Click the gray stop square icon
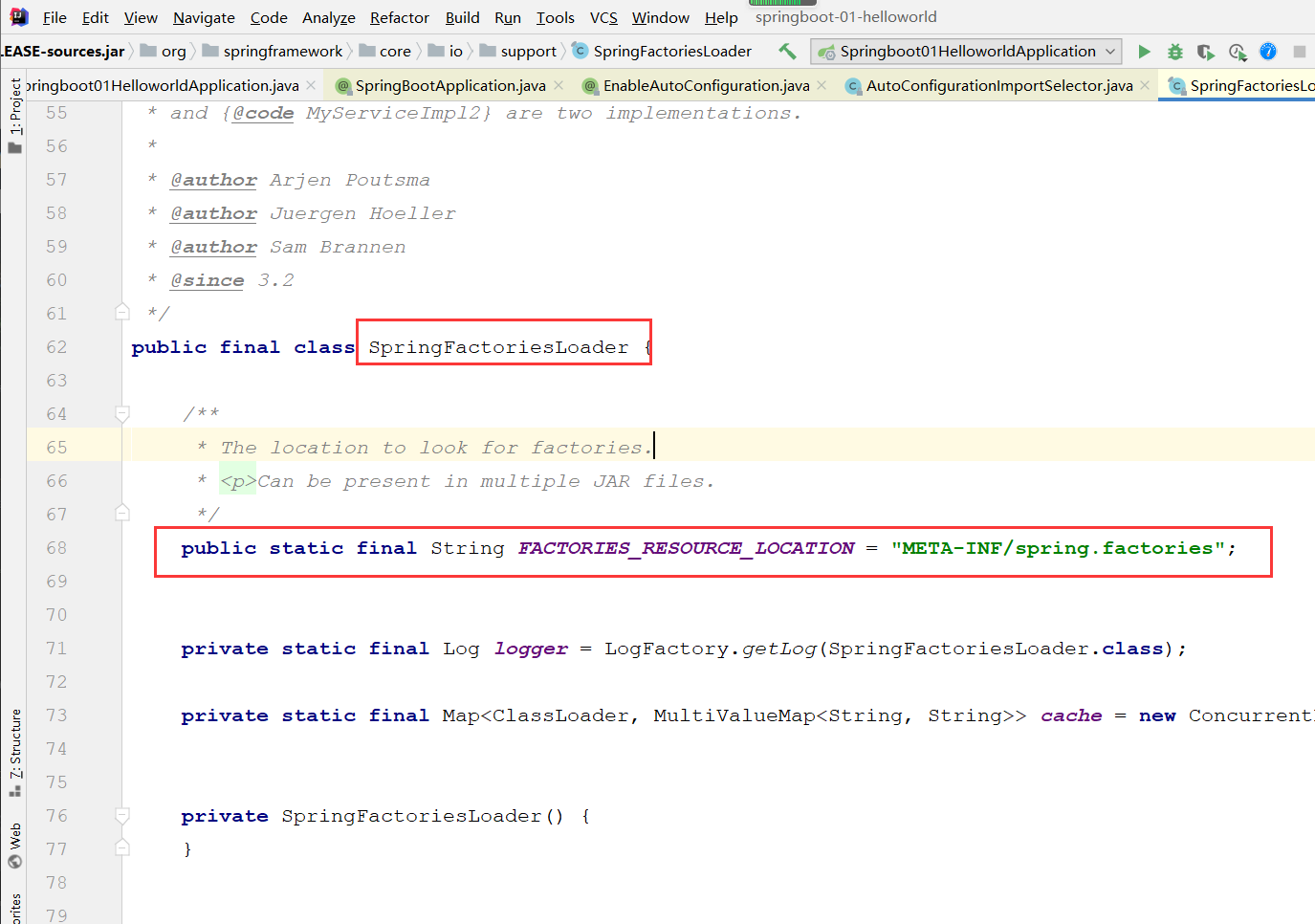 coord(1300,52)
